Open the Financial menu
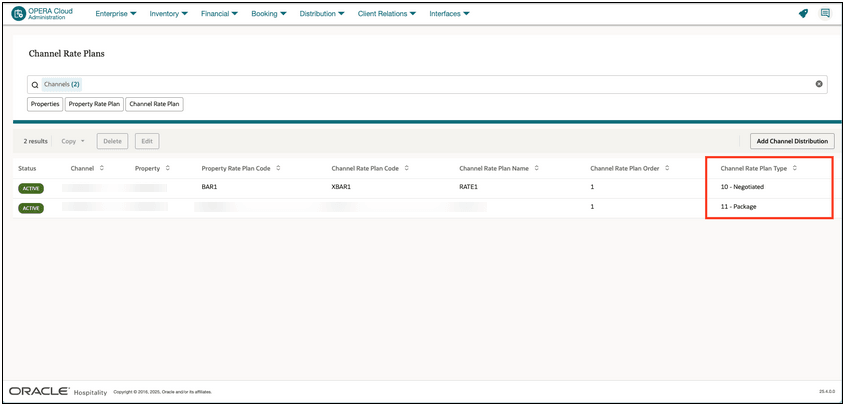This screenshot has height=406, width=845. tap(219, 14)
